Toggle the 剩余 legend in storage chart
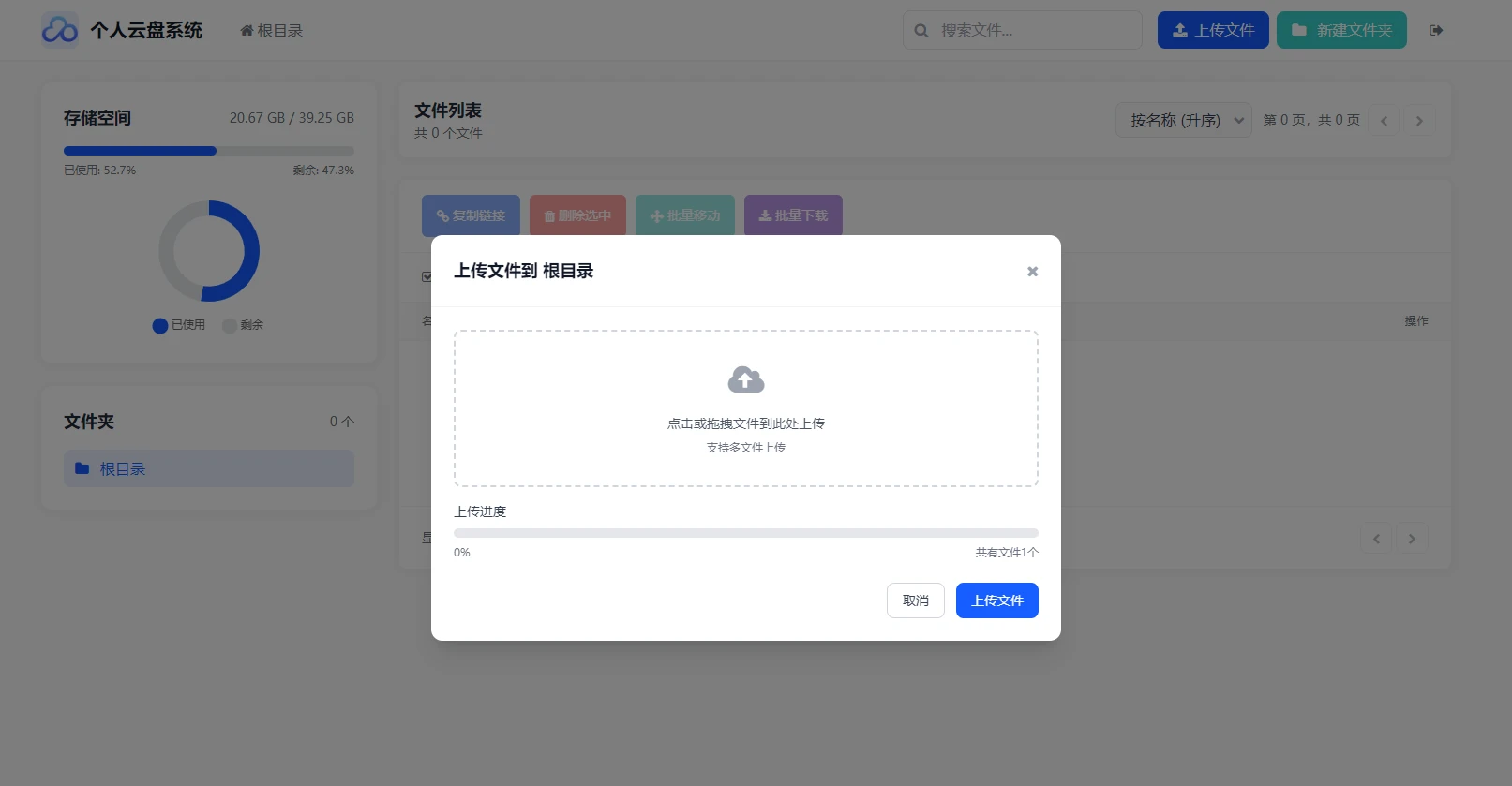The image size is (1512, 786). click(243, 325)
